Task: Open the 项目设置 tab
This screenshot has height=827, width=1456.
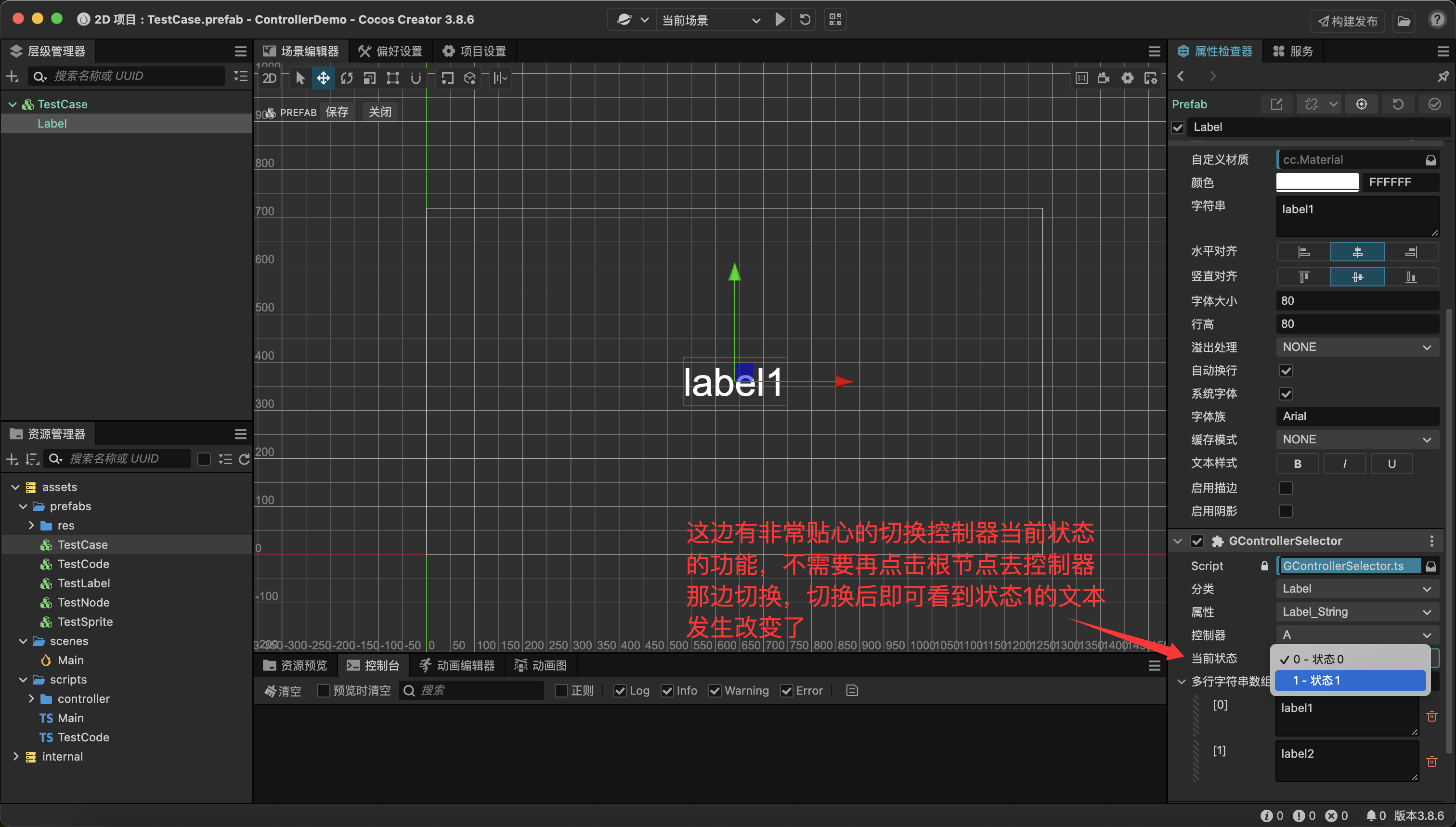Action: tap(474, 51)
